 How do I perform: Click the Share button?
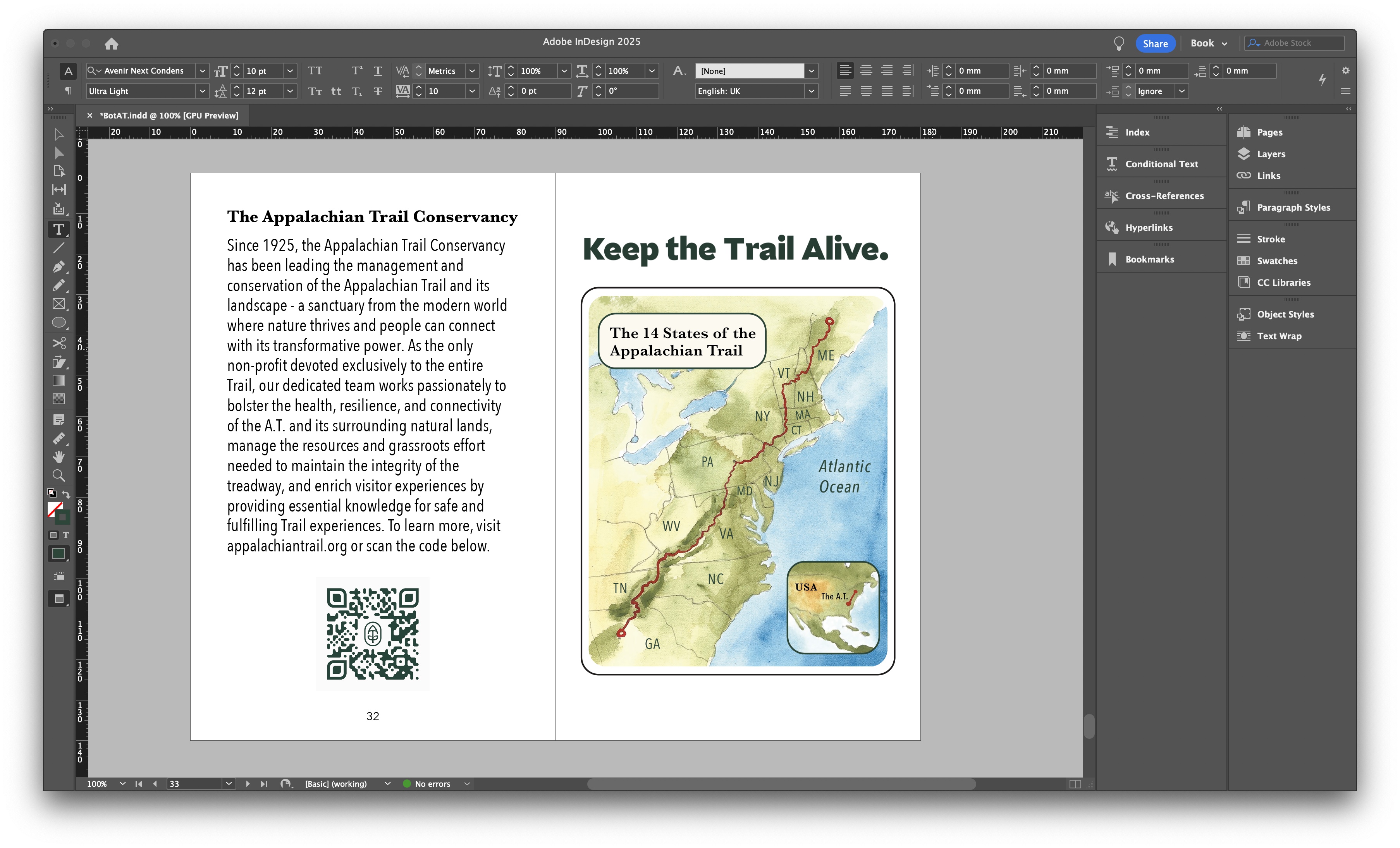tap(1155, 44)
